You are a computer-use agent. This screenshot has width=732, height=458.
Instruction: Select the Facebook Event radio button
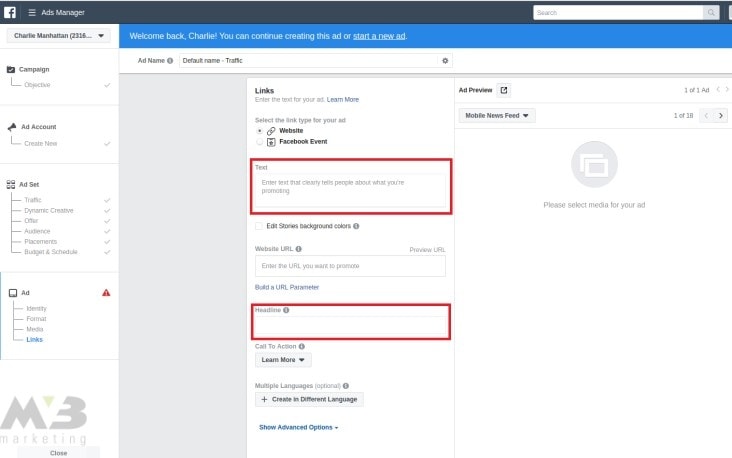(260, 141)
